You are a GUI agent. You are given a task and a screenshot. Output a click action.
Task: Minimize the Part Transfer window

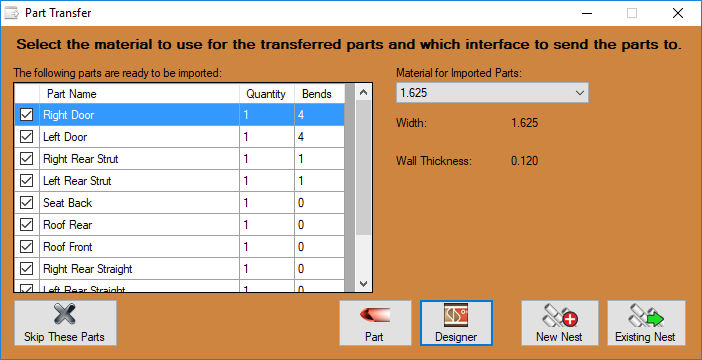tap(587, 13)
